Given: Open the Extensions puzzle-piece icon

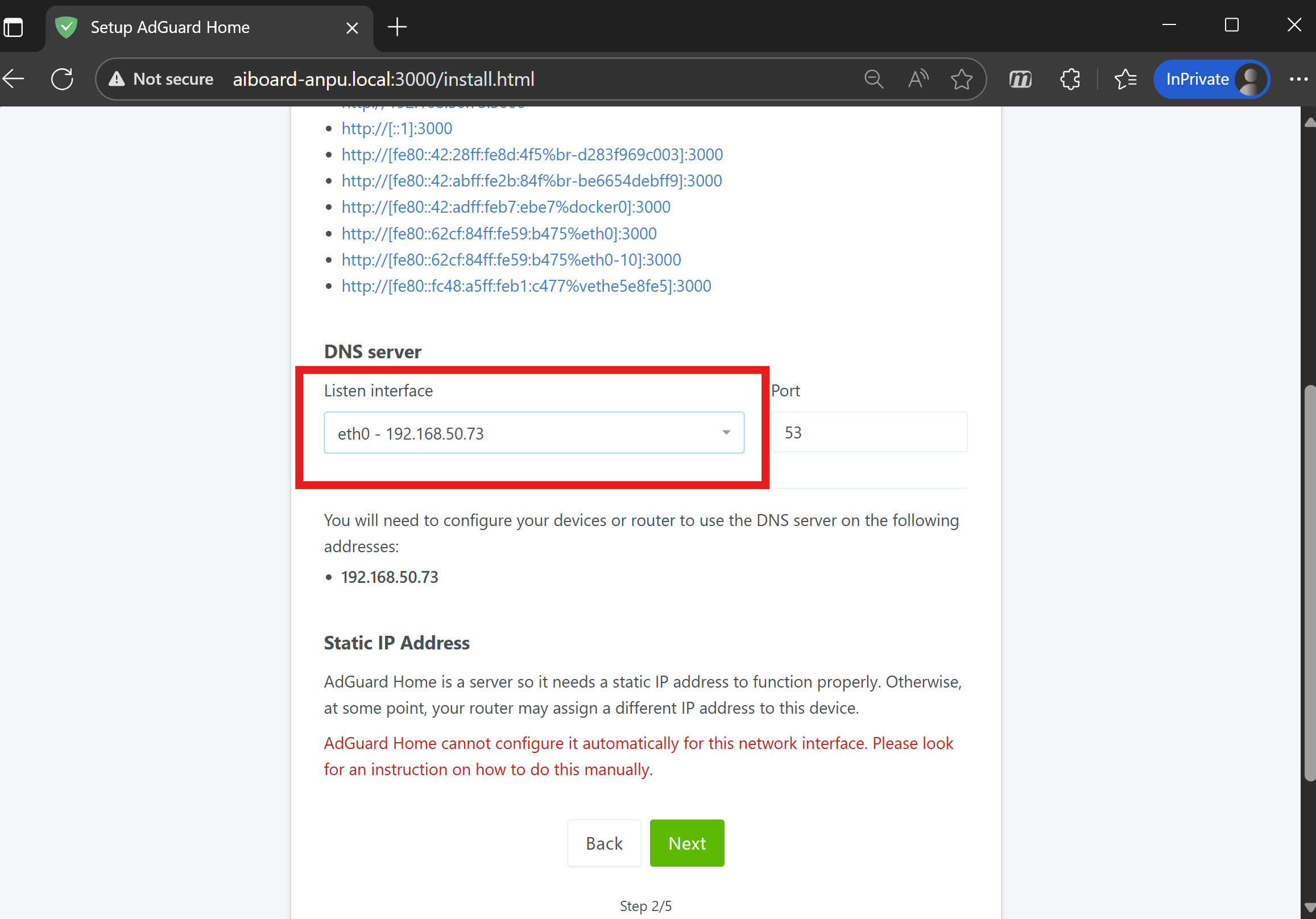Looking at the screenshot, I should pos(1070,79).
